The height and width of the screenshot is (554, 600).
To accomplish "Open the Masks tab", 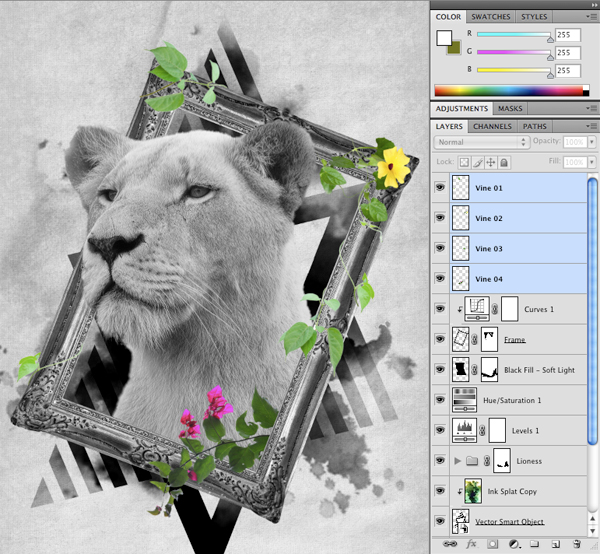I will pos(510,109).
